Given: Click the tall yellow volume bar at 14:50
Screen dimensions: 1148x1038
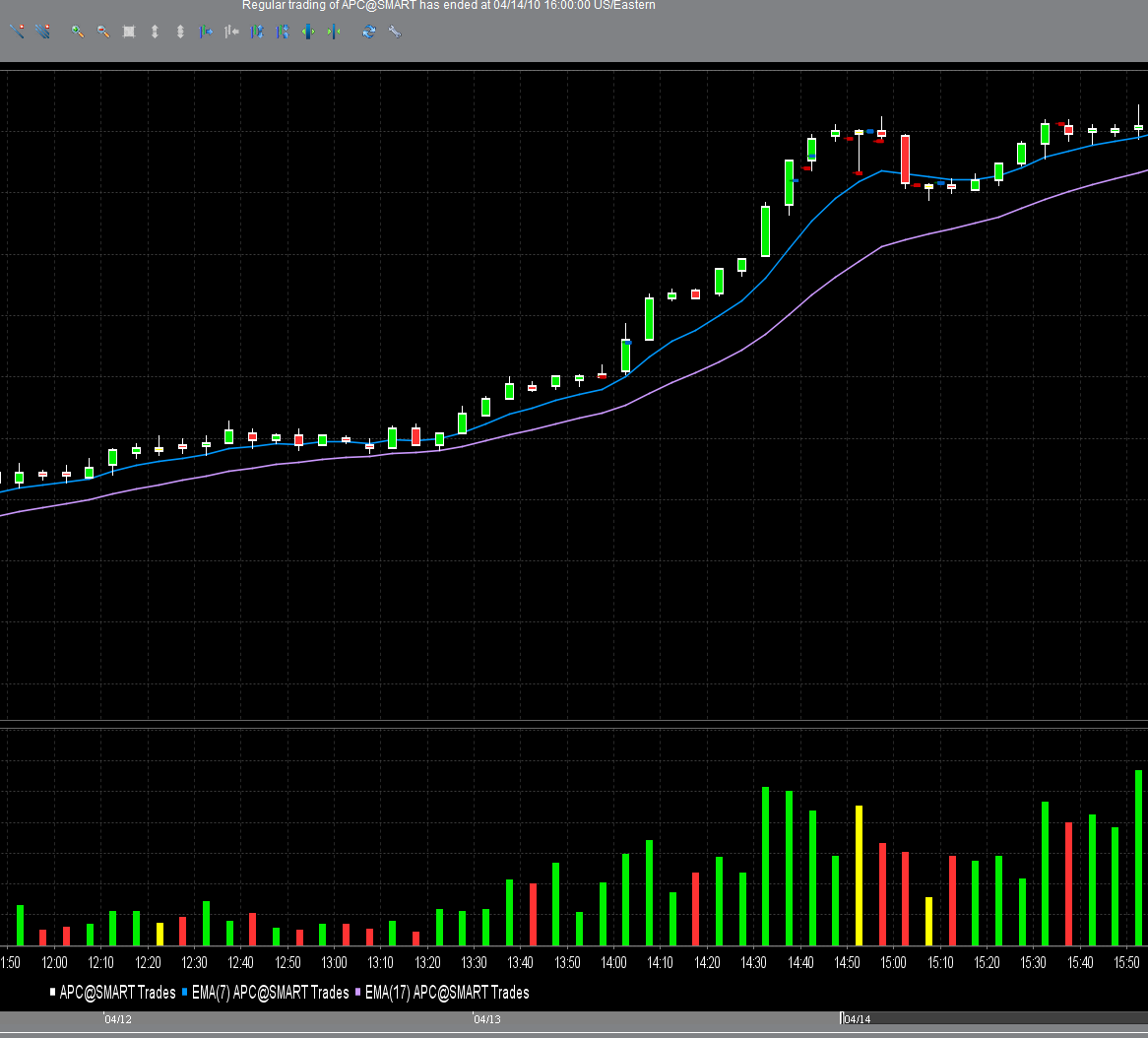Looking at the screenshot, I should [x=859, y=876].
